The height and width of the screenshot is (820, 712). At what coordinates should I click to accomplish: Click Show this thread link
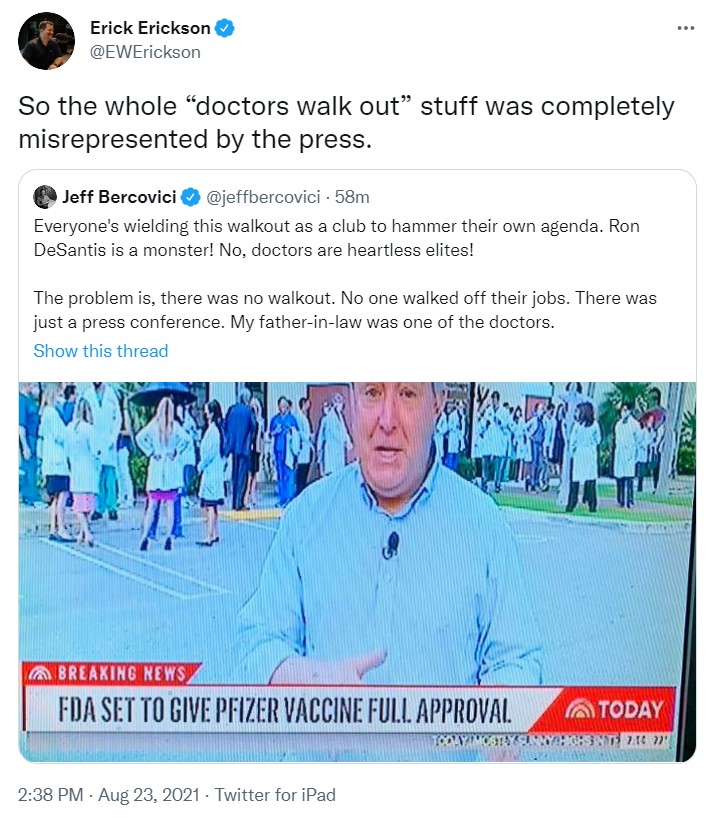tap(101, 351)
